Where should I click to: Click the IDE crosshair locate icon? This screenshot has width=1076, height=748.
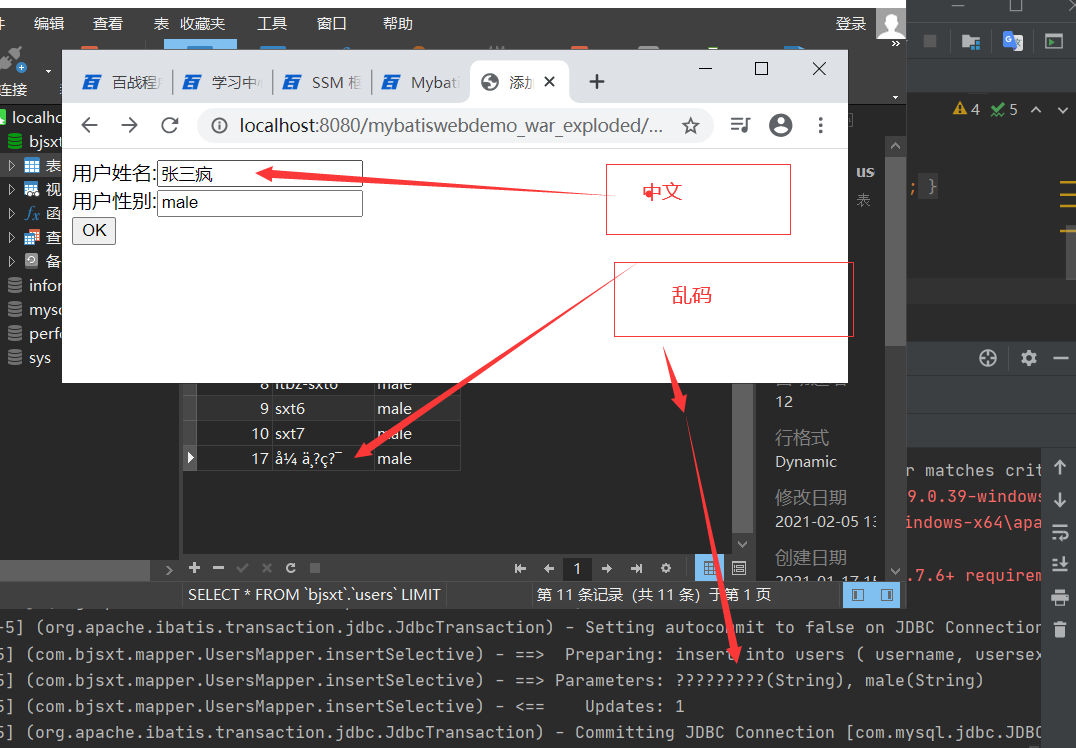(x=987, y=358)
